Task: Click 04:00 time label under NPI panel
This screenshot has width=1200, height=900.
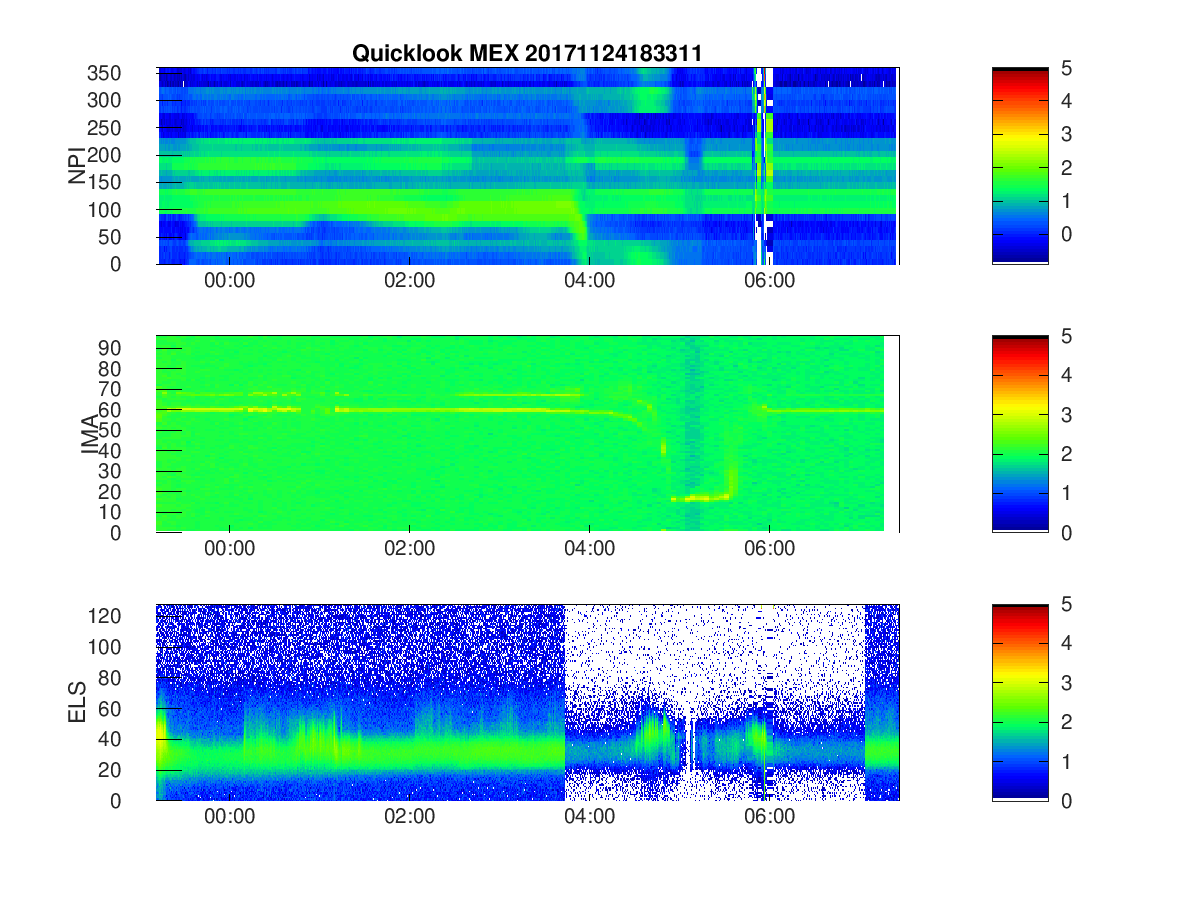Action: [x=590, y=281]
